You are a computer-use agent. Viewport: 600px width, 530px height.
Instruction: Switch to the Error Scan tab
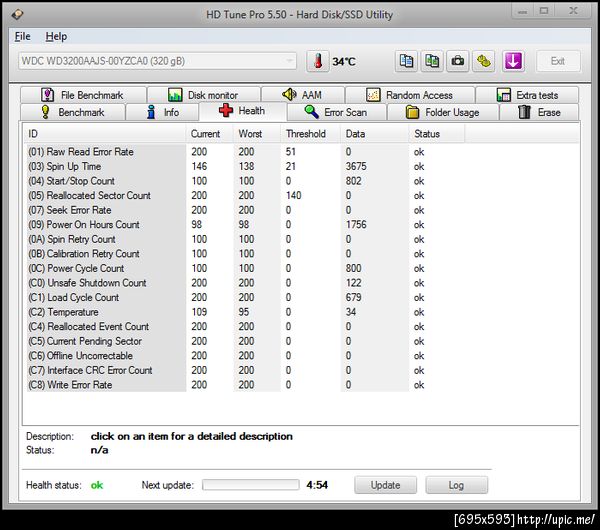(x=337, y=112)
